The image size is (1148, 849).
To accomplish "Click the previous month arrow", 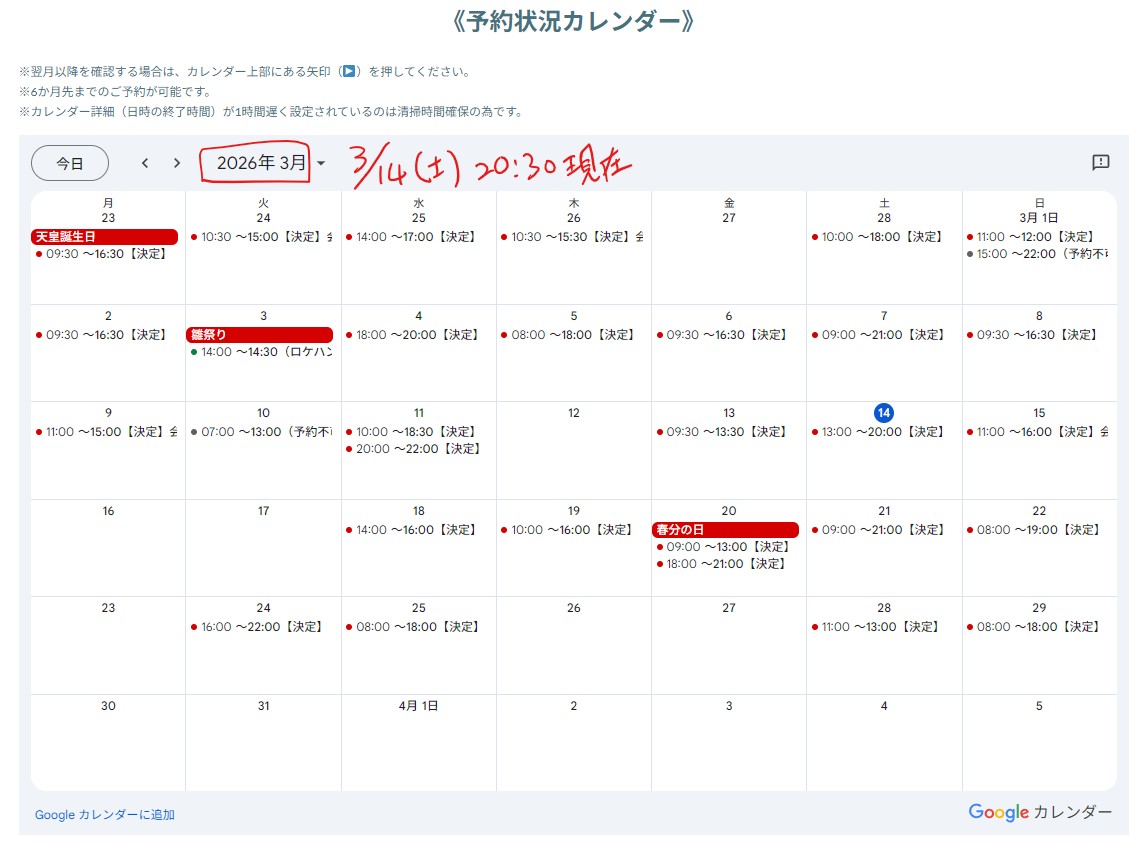I will pos(145,163).
